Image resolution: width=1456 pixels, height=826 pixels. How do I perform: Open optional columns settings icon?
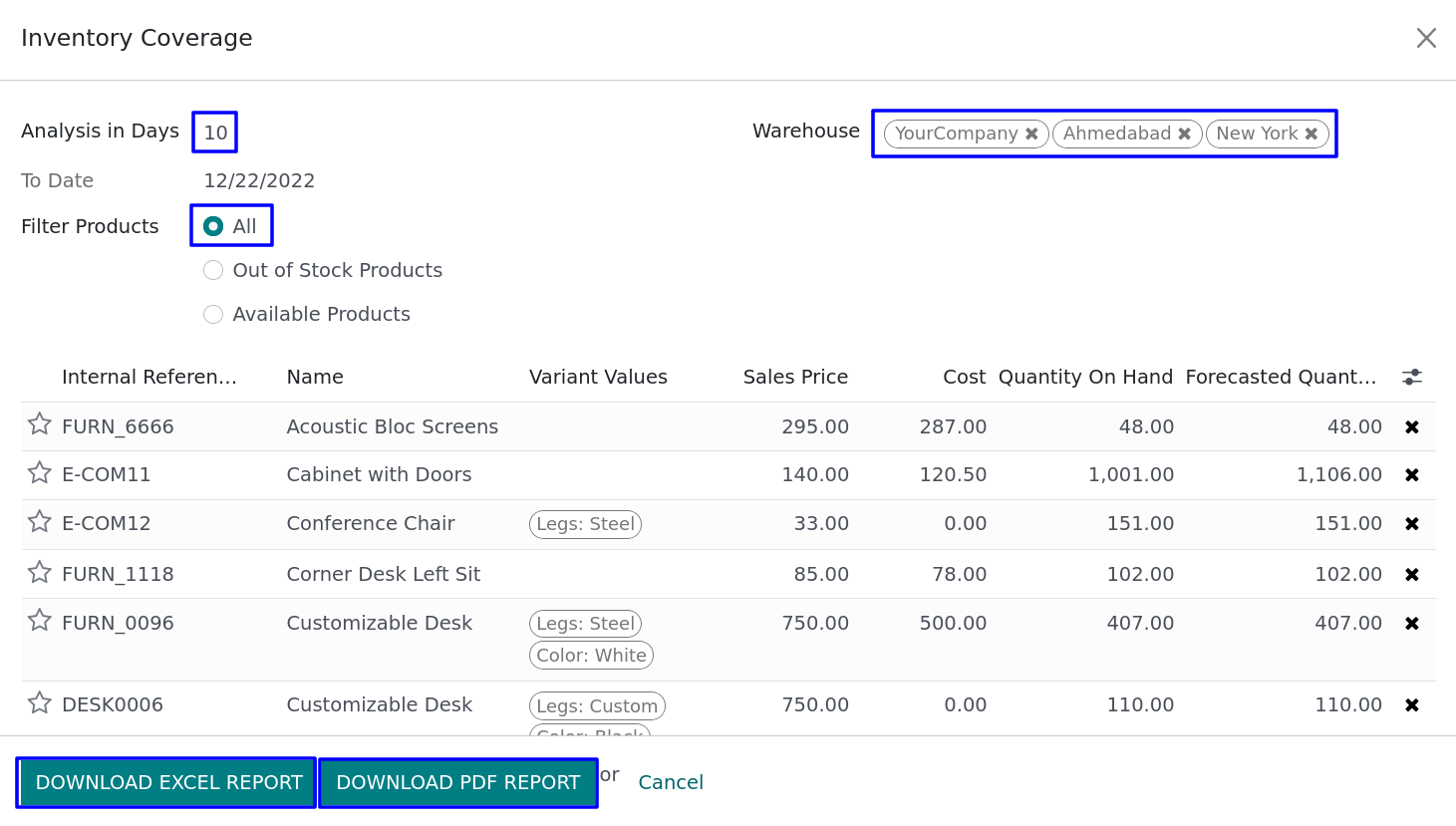pos(1411,377)
